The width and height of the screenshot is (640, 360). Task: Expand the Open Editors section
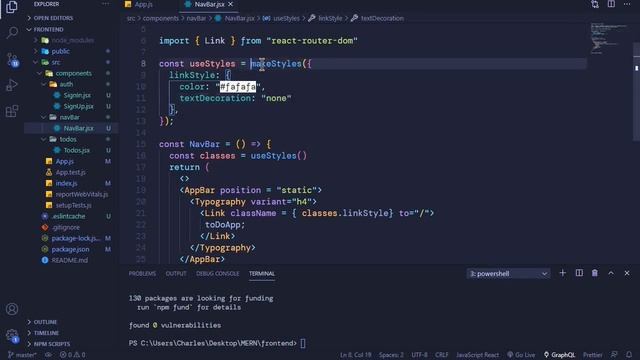tap(53, 18)
